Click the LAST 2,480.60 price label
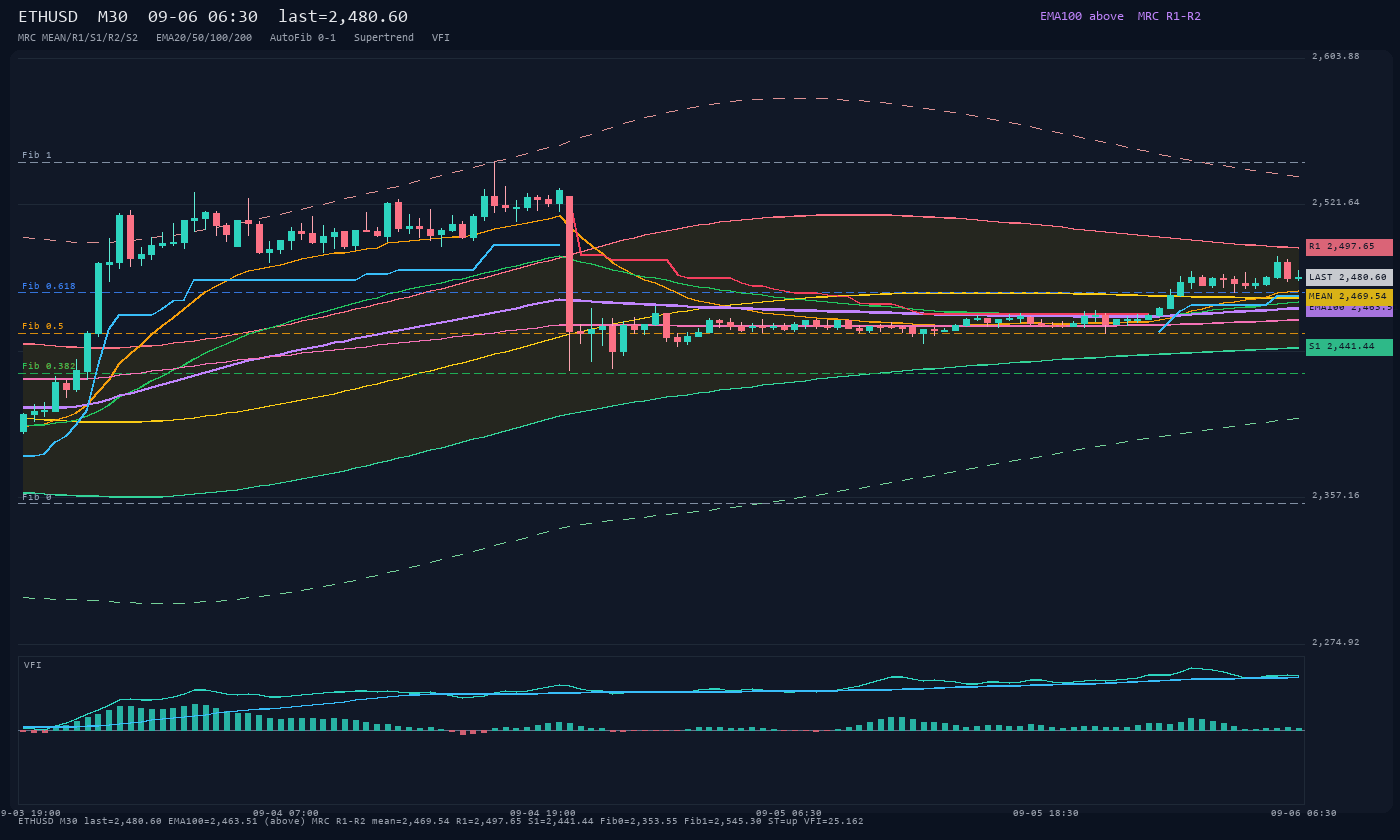 (x=1349, y=277)
